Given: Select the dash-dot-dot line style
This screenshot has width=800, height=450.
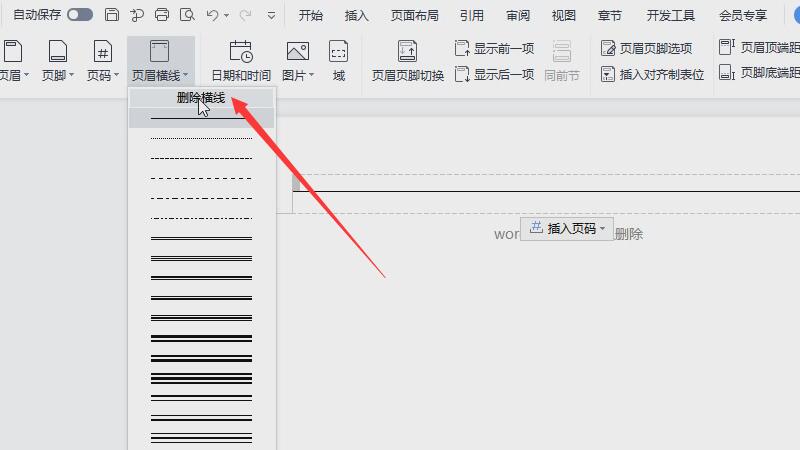Looking at the screenshot, I should (x=202, y=218).
